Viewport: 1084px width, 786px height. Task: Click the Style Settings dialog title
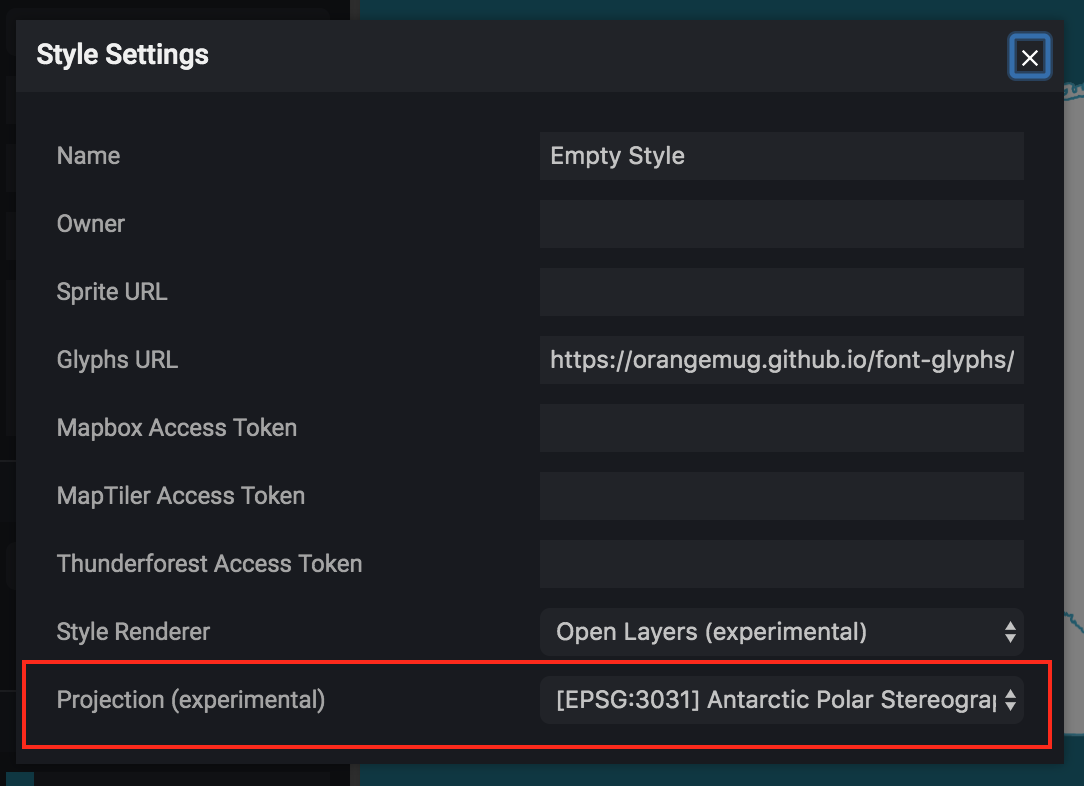(x=122, y=55)
